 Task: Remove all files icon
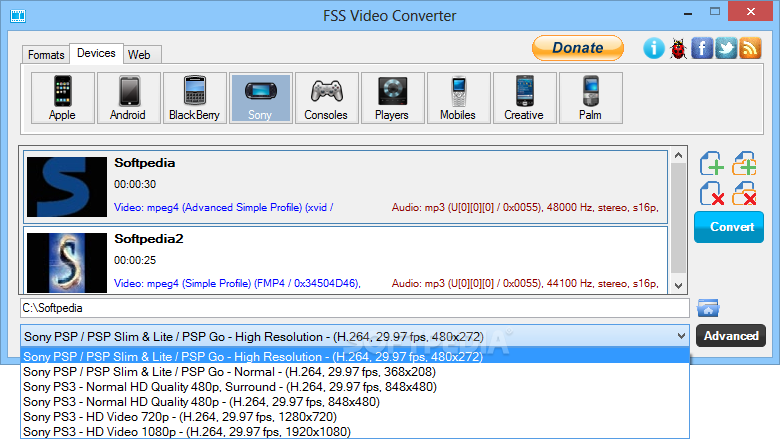pos(744,193)
